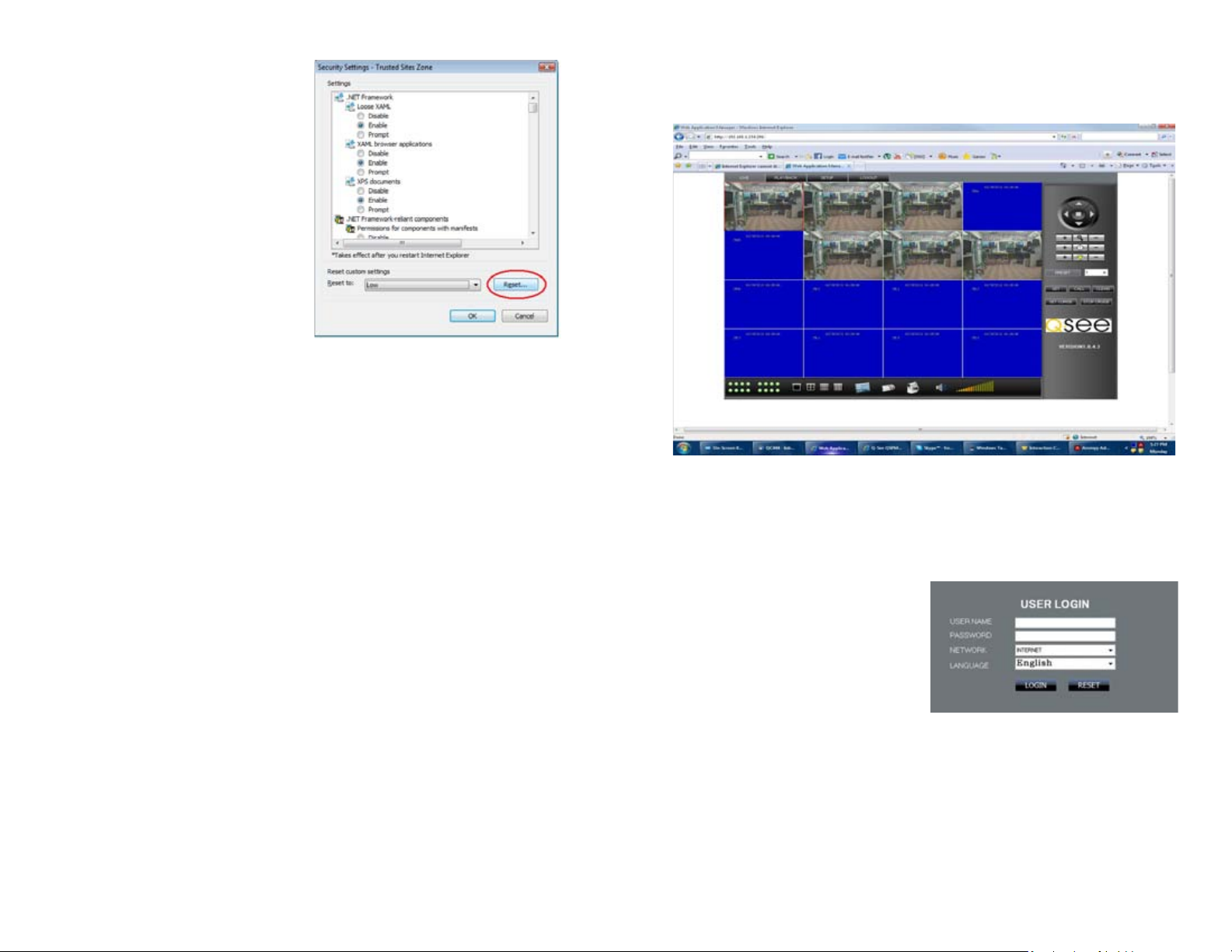Open Skype taskbar button
This screenshot has height=952, width=1232.
click(x=935, y=448)
